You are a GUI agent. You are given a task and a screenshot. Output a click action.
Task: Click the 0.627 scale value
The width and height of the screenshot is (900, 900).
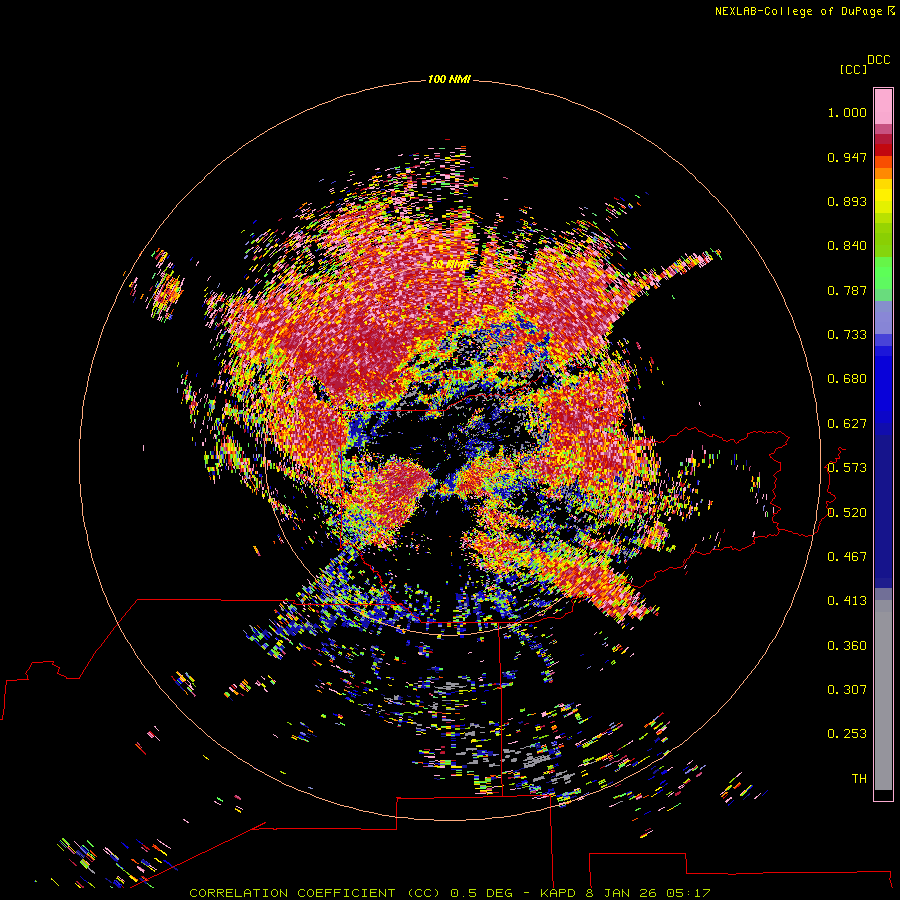(847, 424)
